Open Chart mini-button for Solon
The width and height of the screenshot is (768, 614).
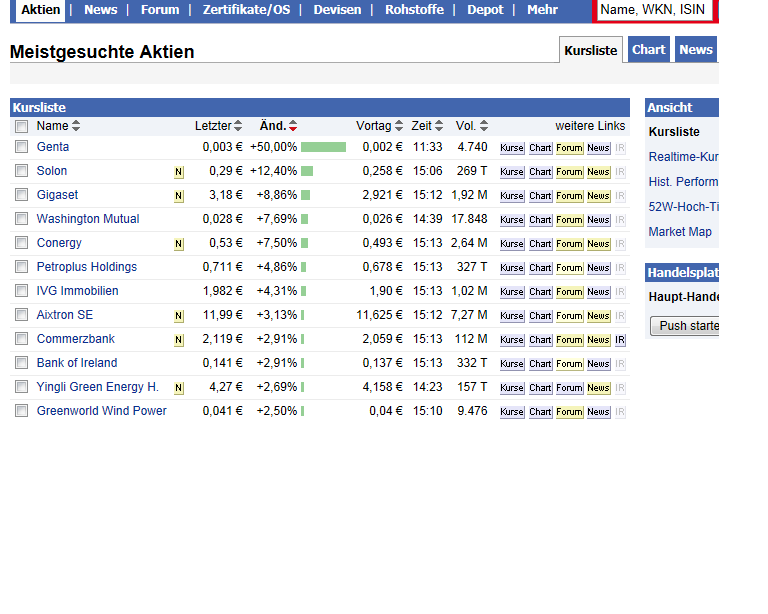tap(540, 172)
